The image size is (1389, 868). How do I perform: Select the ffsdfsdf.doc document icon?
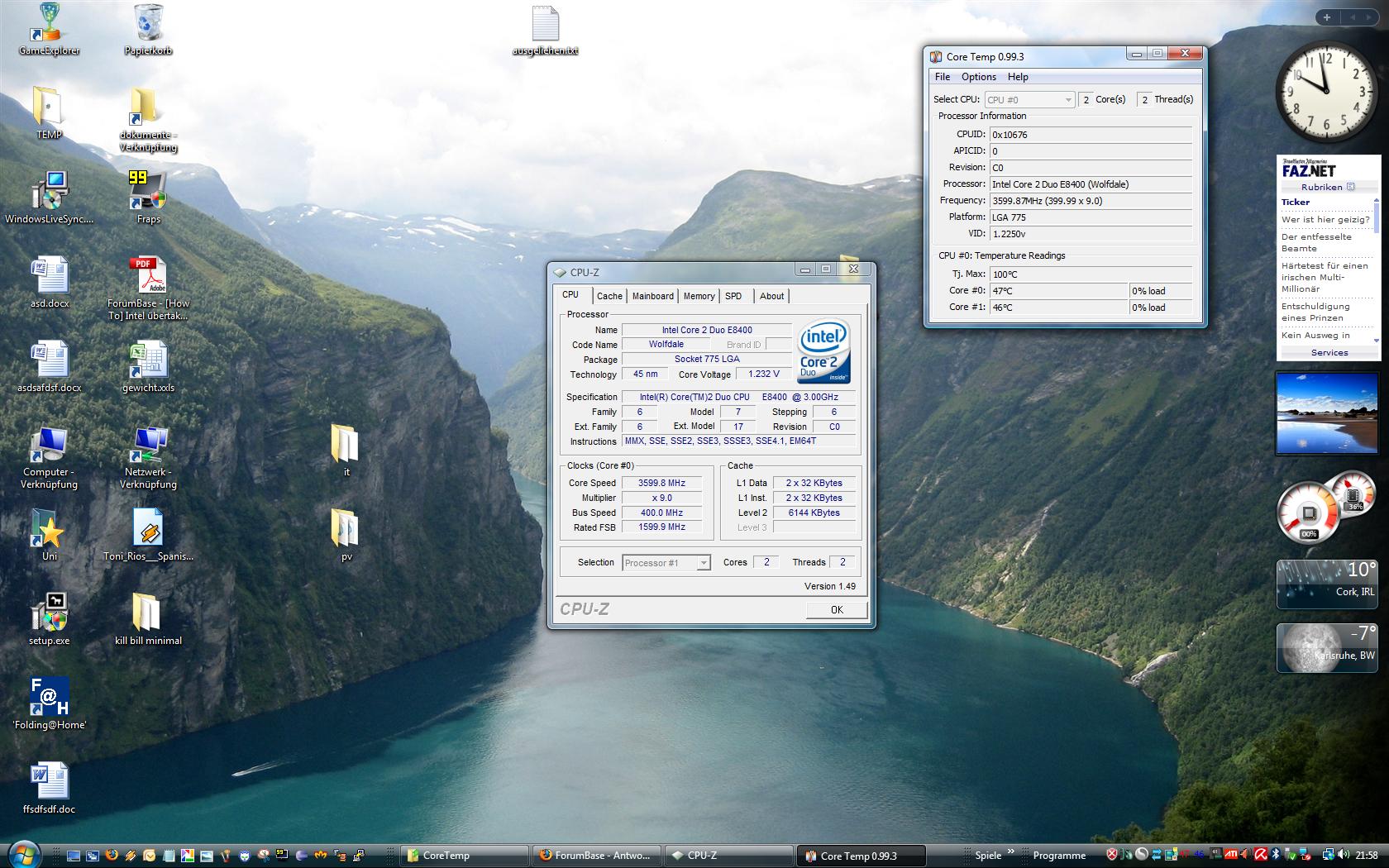click(49, 788)
